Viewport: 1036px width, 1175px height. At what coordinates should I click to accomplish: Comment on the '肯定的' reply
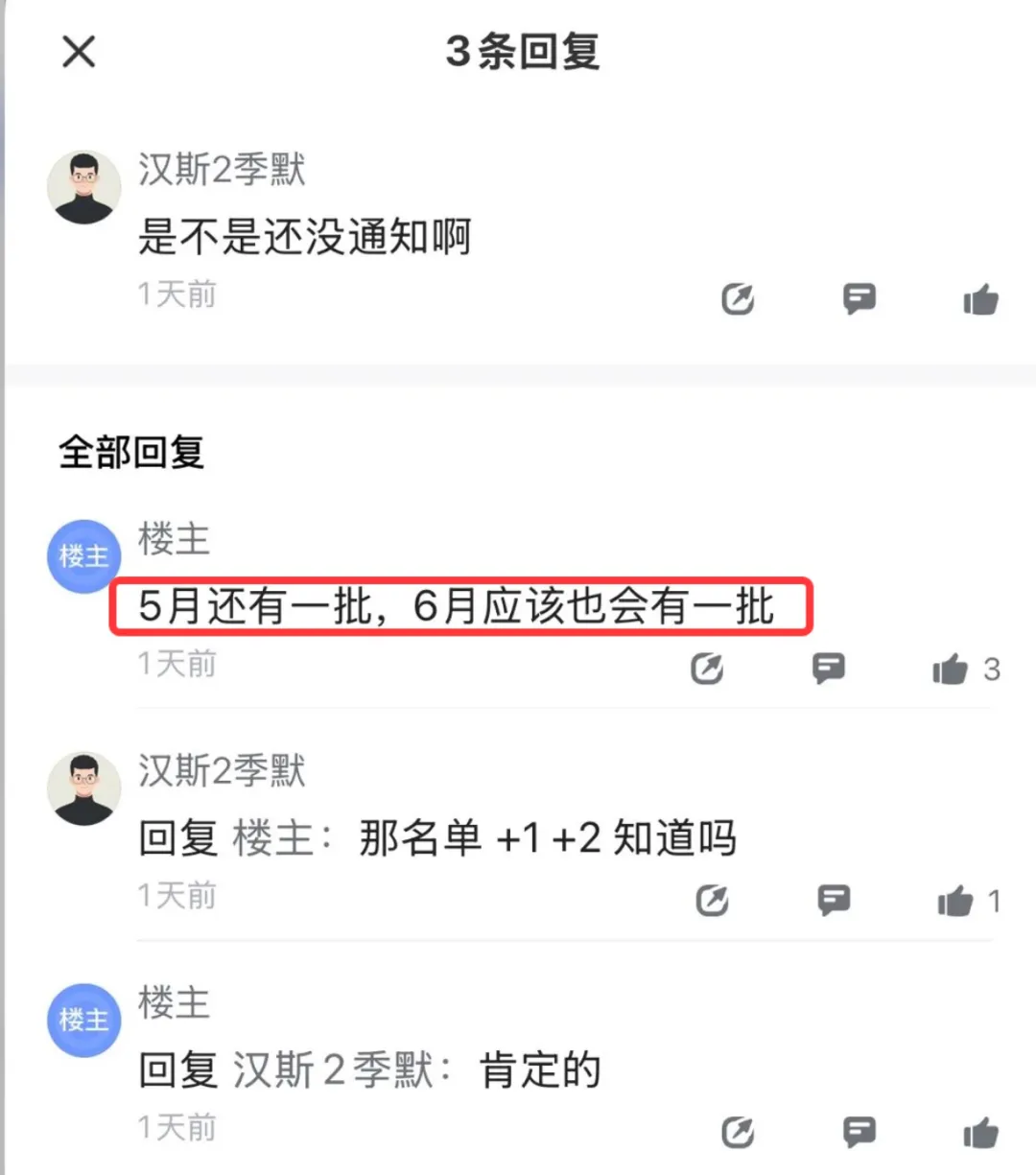point(859,1132)
